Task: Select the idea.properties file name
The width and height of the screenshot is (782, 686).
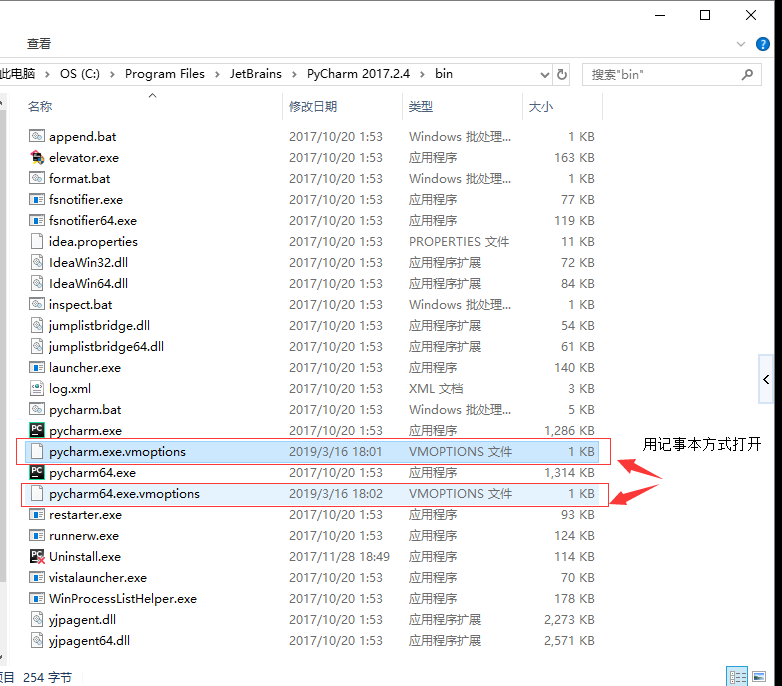Action: [93, 242]
